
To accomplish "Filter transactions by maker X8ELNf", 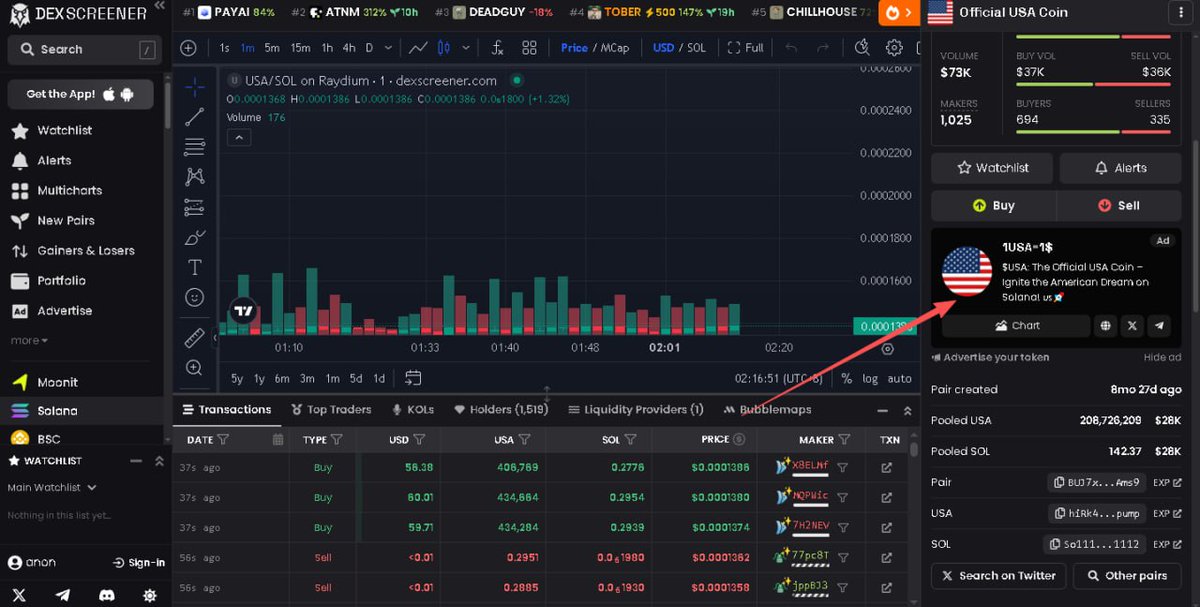I will click(843, 467).
